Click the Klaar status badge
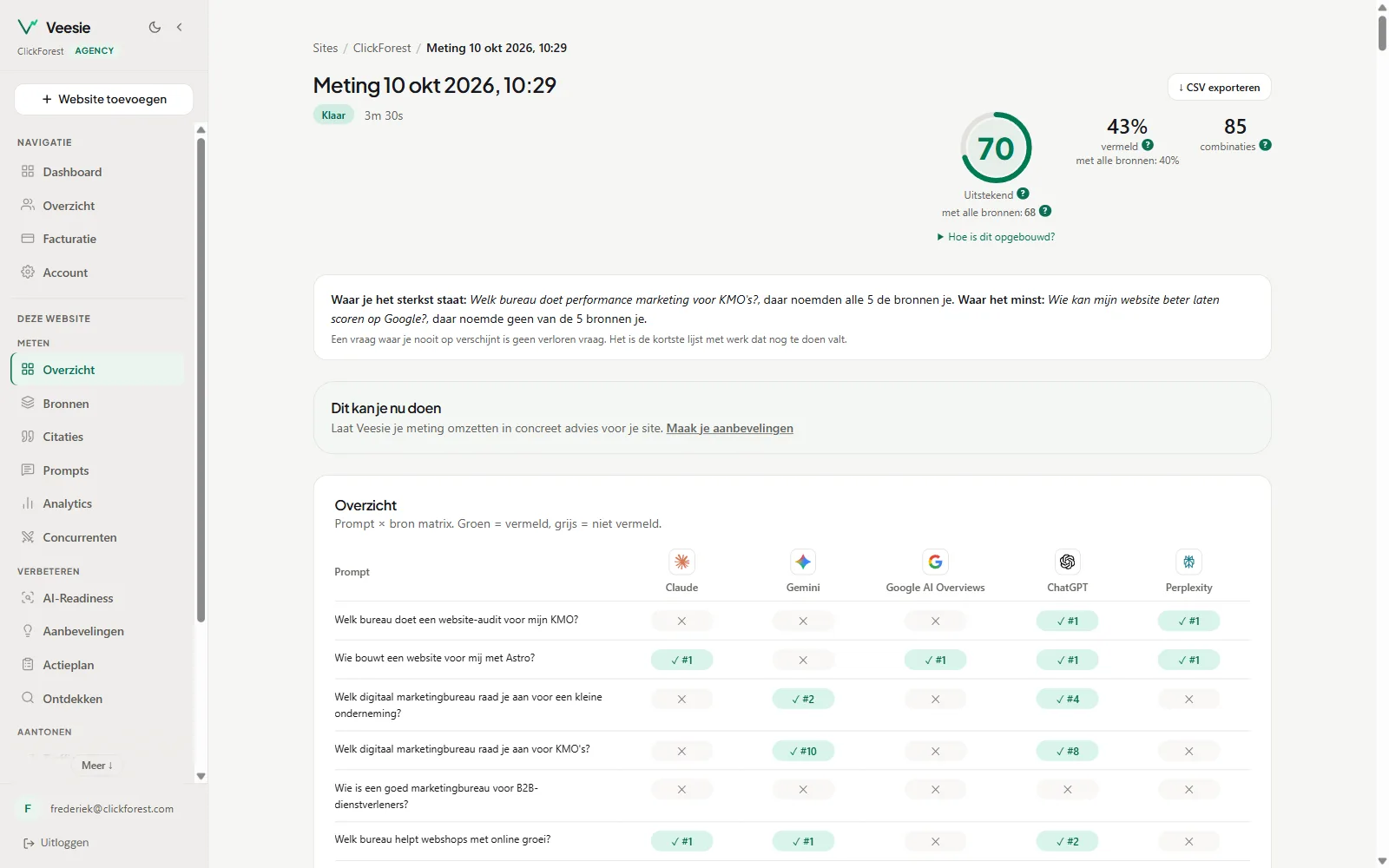Viewport: 1389px width, 868px height. tap(333, 115)
